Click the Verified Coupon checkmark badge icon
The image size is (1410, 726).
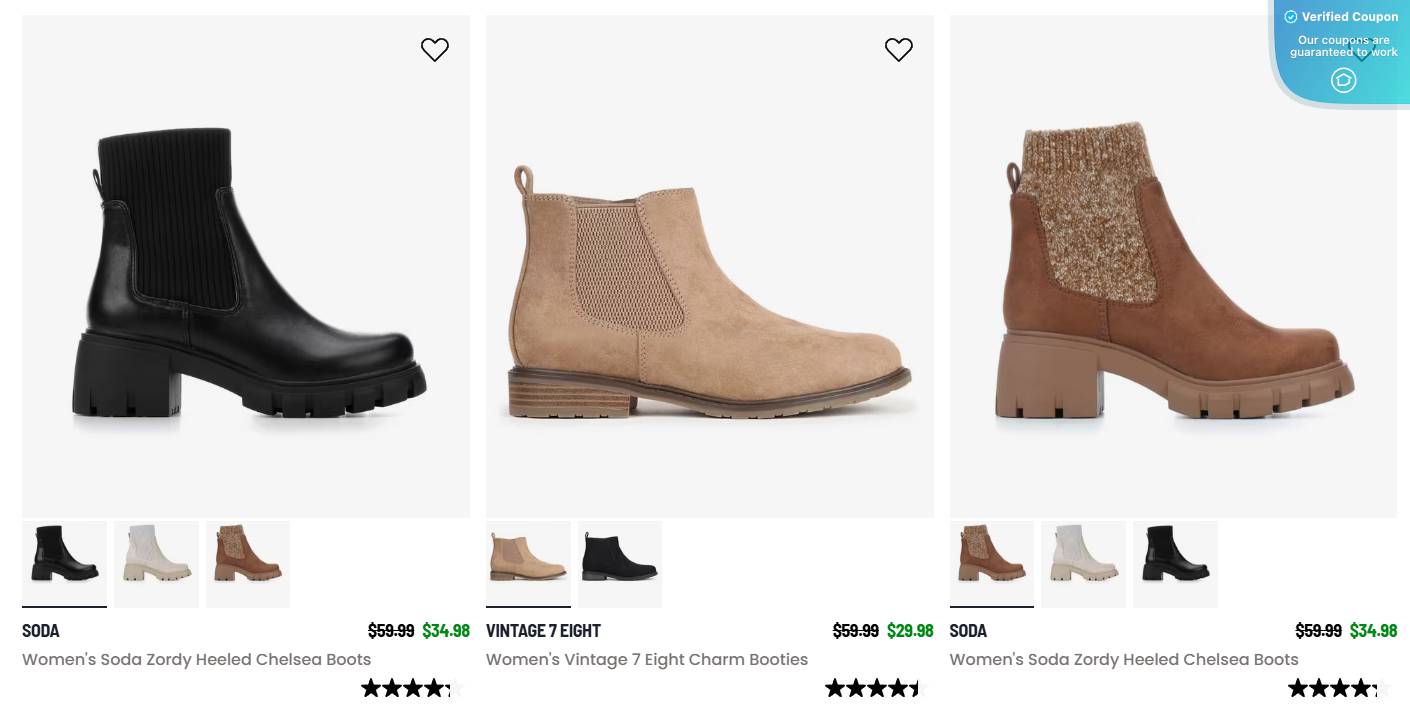click(1291, 17)
